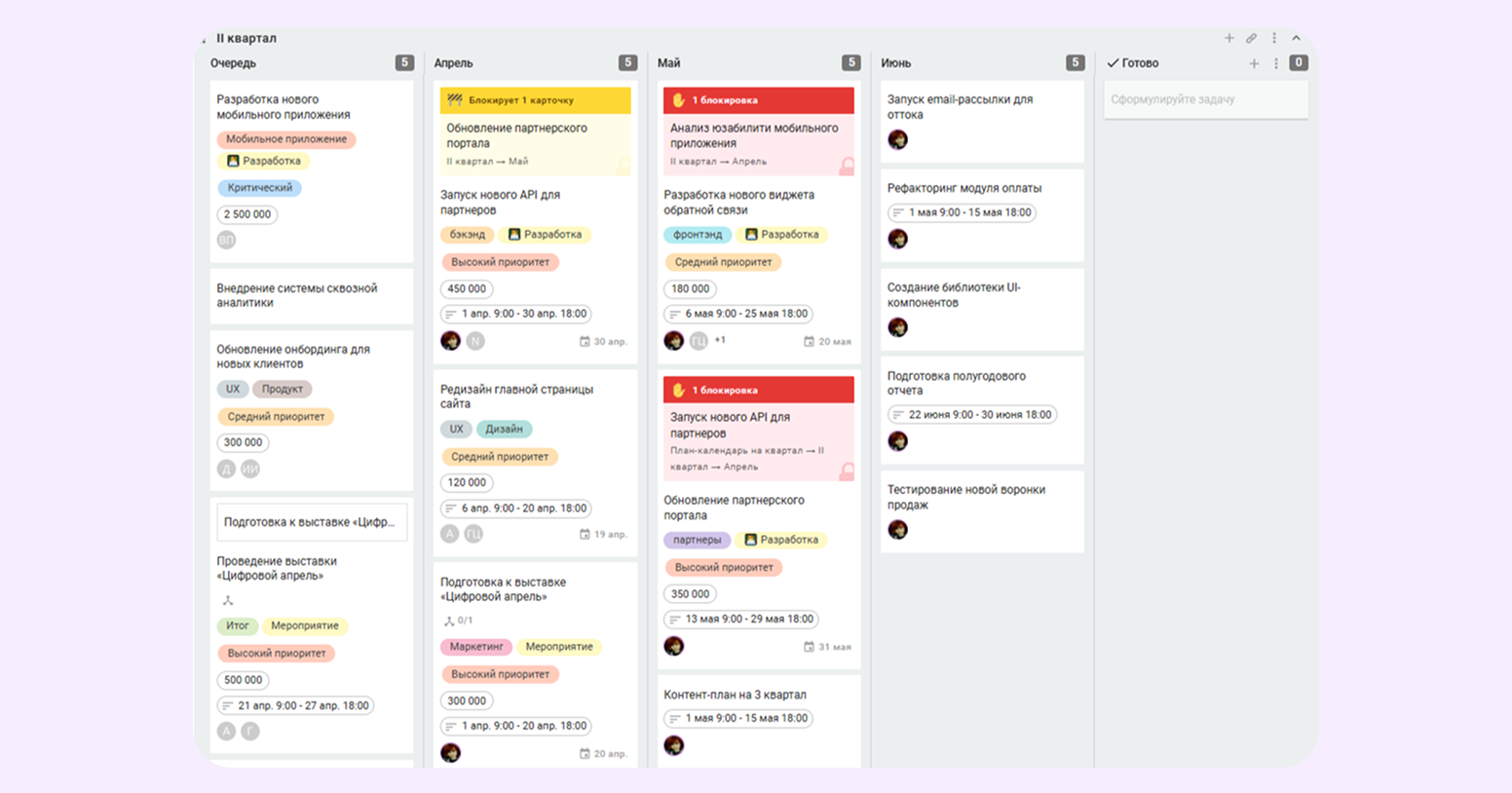
Task: Collapse the II квартал board with the chevron
Action: click(x=1296, y=38)
